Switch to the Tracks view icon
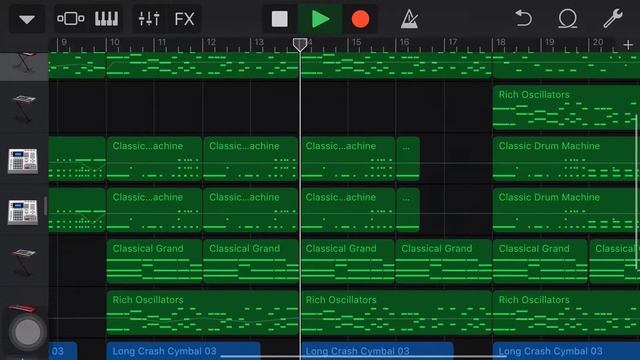This screenshot has height=360, width=640. 71,19
